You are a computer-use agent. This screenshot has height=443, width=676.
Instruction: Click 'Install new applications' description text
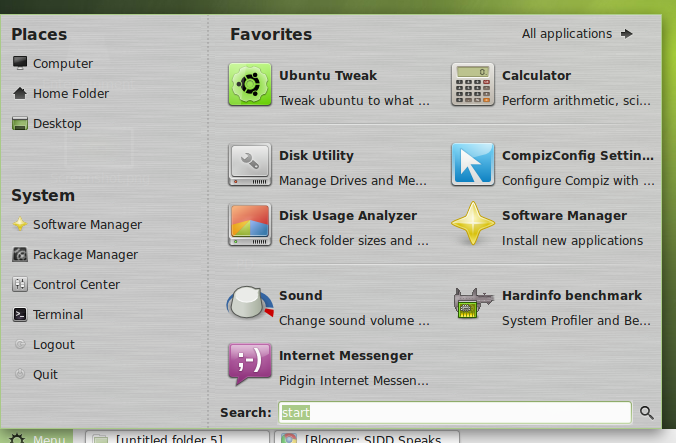[x=573, y=240]
